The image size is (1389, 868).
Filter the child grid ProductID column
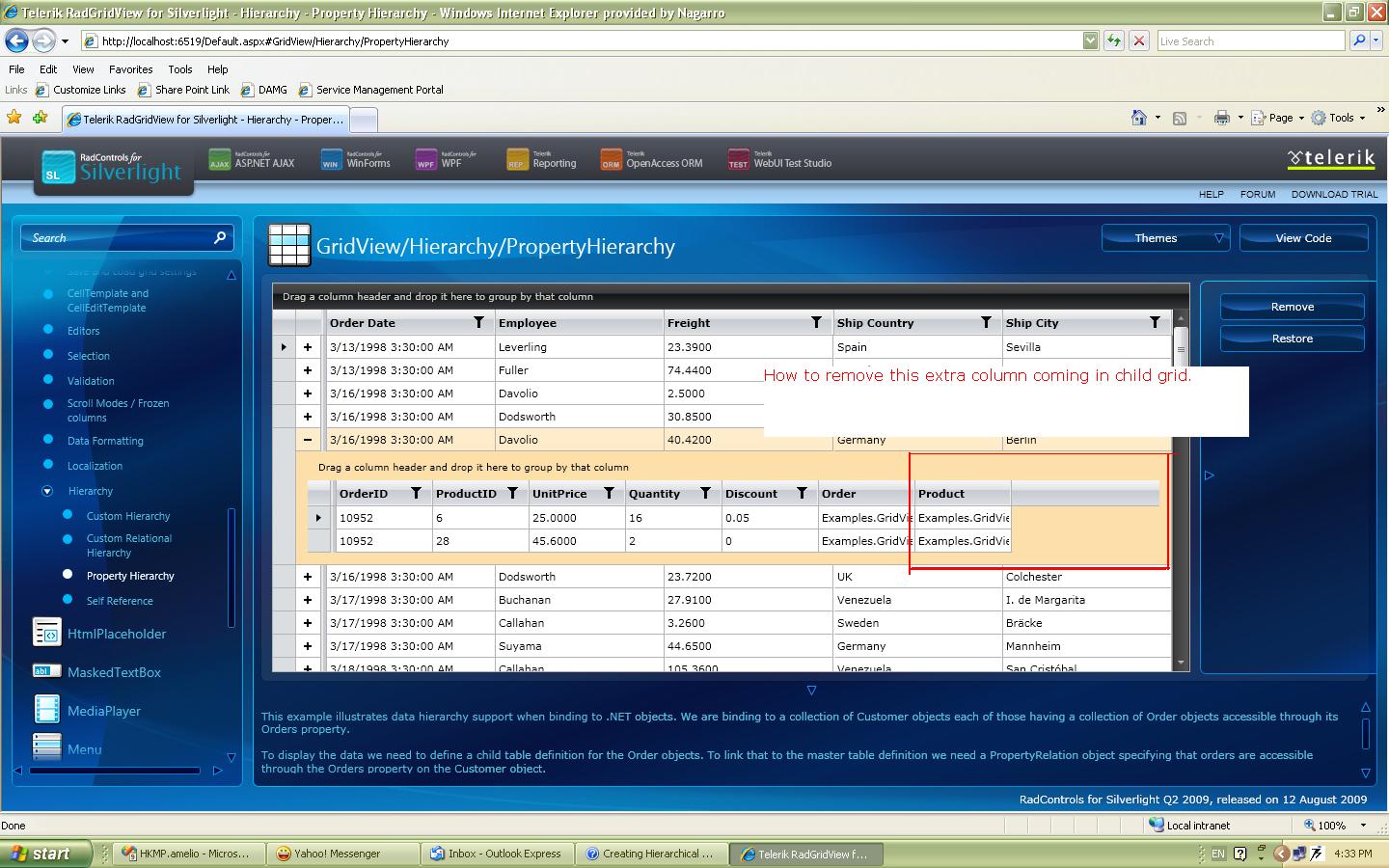click(x=512, y=493)
